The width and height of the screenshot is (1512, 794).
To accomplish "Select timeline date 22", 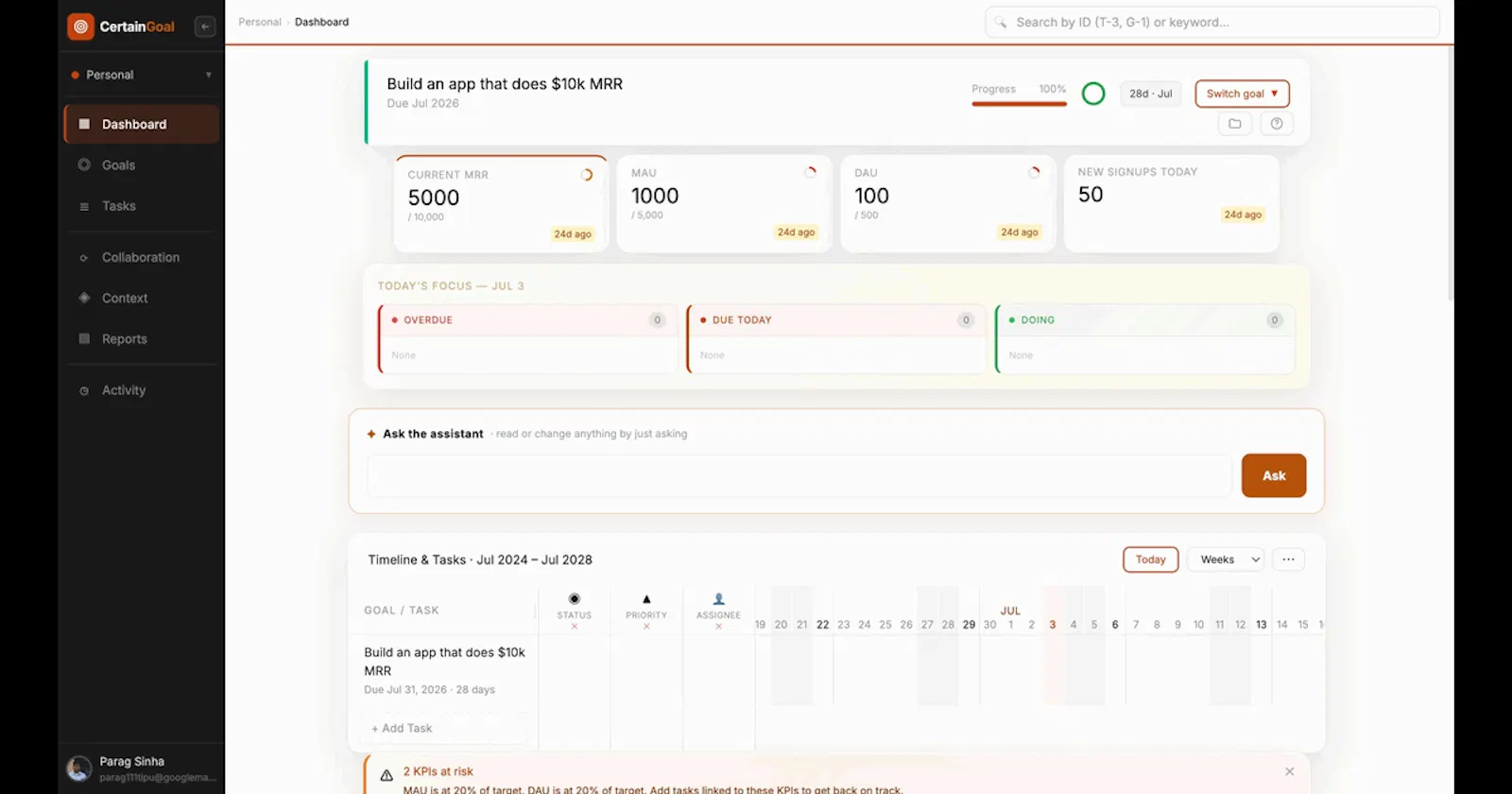I will (x=823, y=625).
